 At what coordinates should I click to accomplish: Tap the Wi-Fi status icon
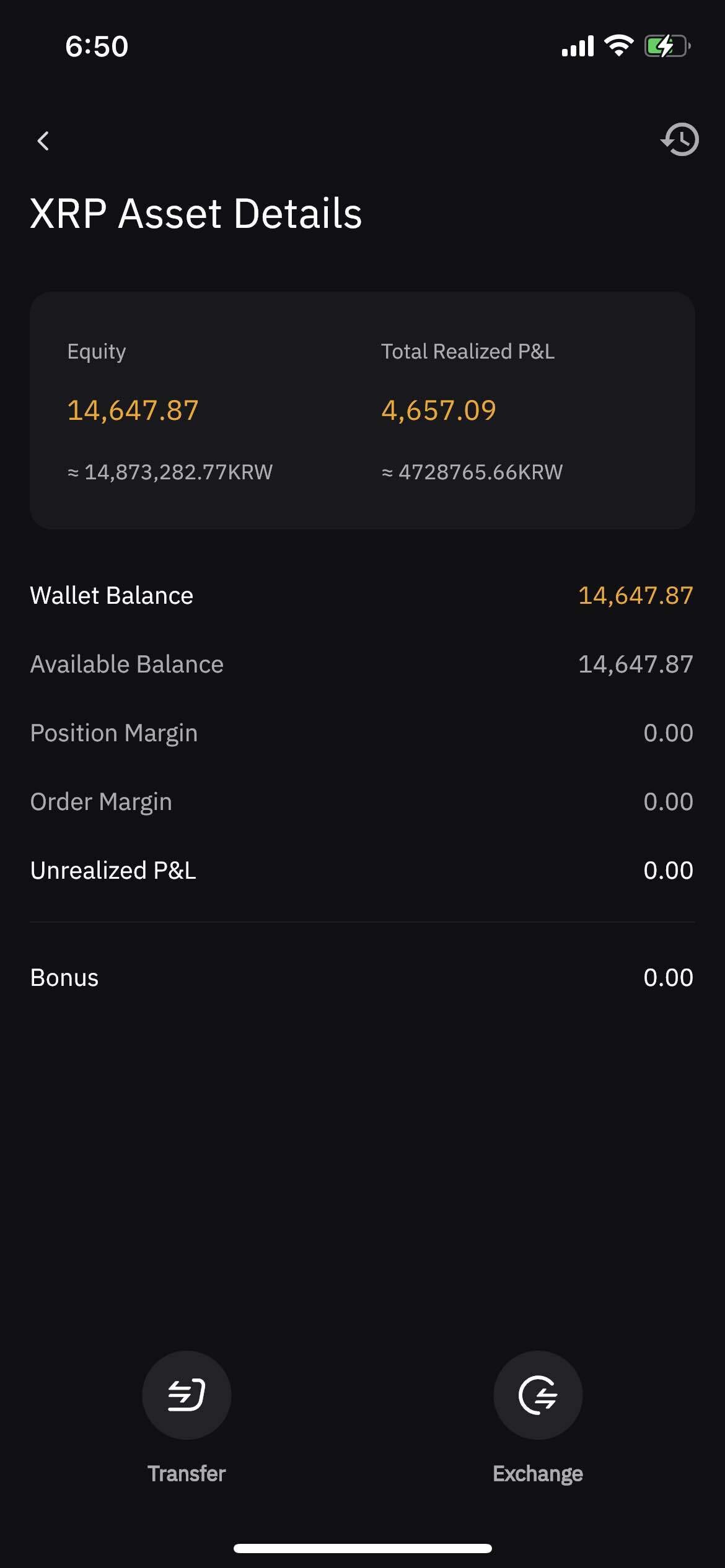(618, 46)
